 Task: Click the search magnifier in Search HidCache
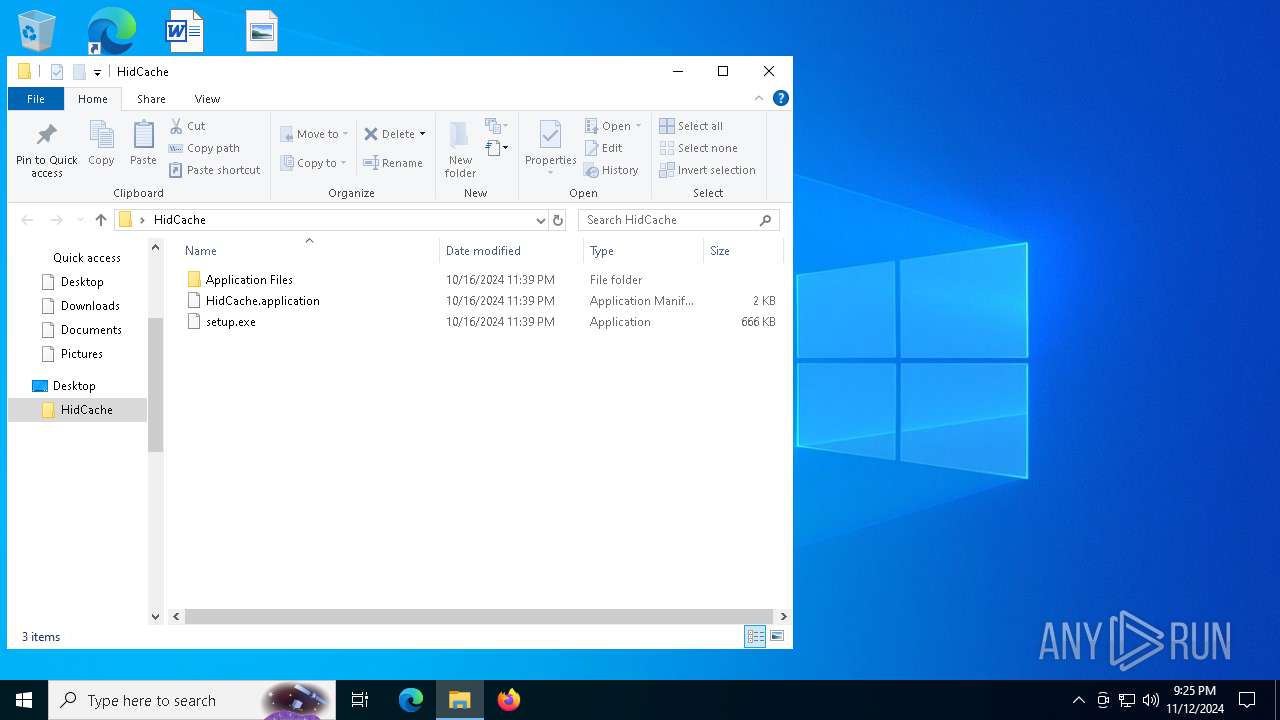click(766, 220)
